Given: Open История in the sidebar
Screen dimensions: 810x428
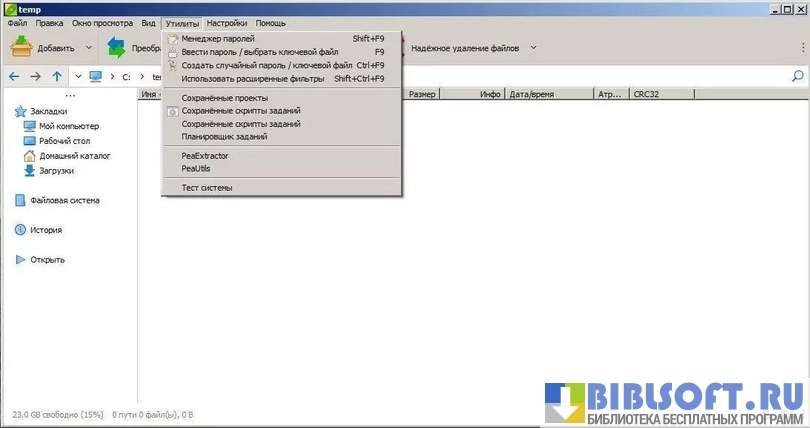Looking at the screenshot, I should tap(46, 230).
